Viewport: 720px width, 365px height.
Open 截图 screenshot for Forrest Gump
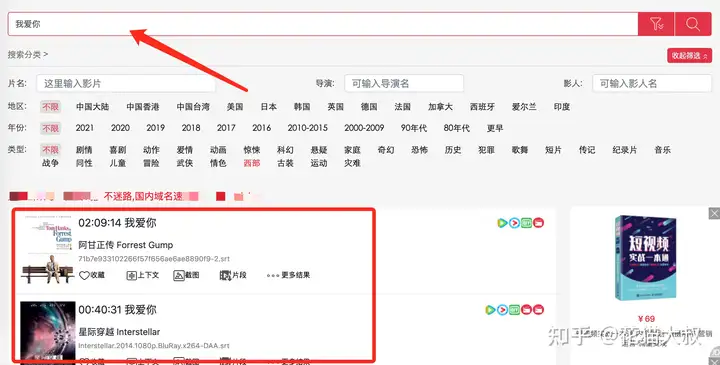[186, 275]
